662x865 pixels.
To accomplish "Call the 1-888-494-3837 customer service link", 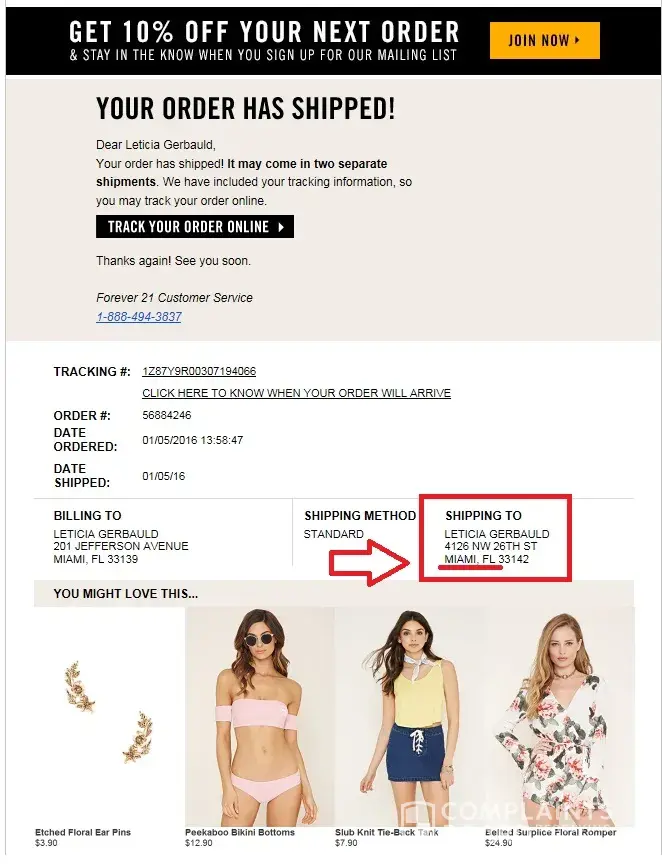I will click(139, 317).
